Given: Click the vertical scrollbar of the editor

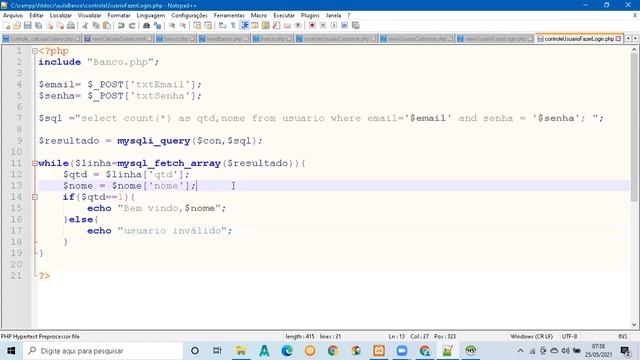Looking at the screenshot, I should point(634,127).
